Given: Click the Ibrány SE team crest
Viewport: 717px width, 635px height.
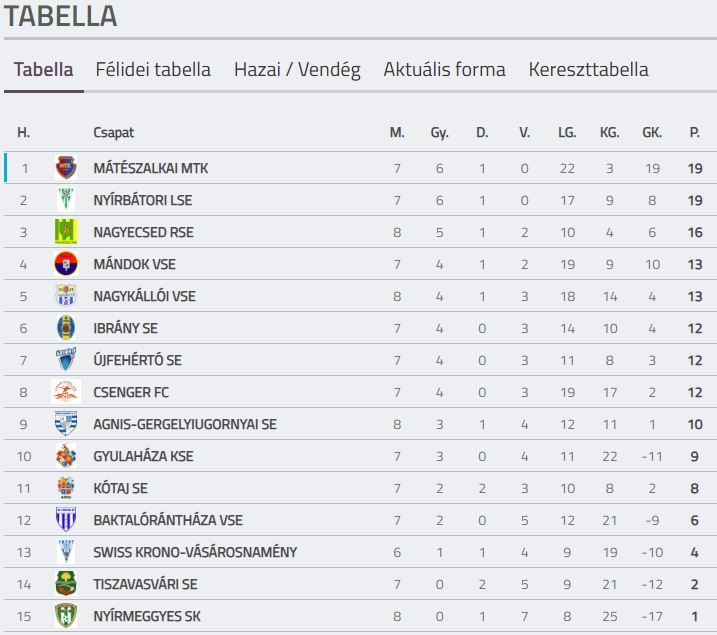Looking at the screenshot, I should point(66,328).
